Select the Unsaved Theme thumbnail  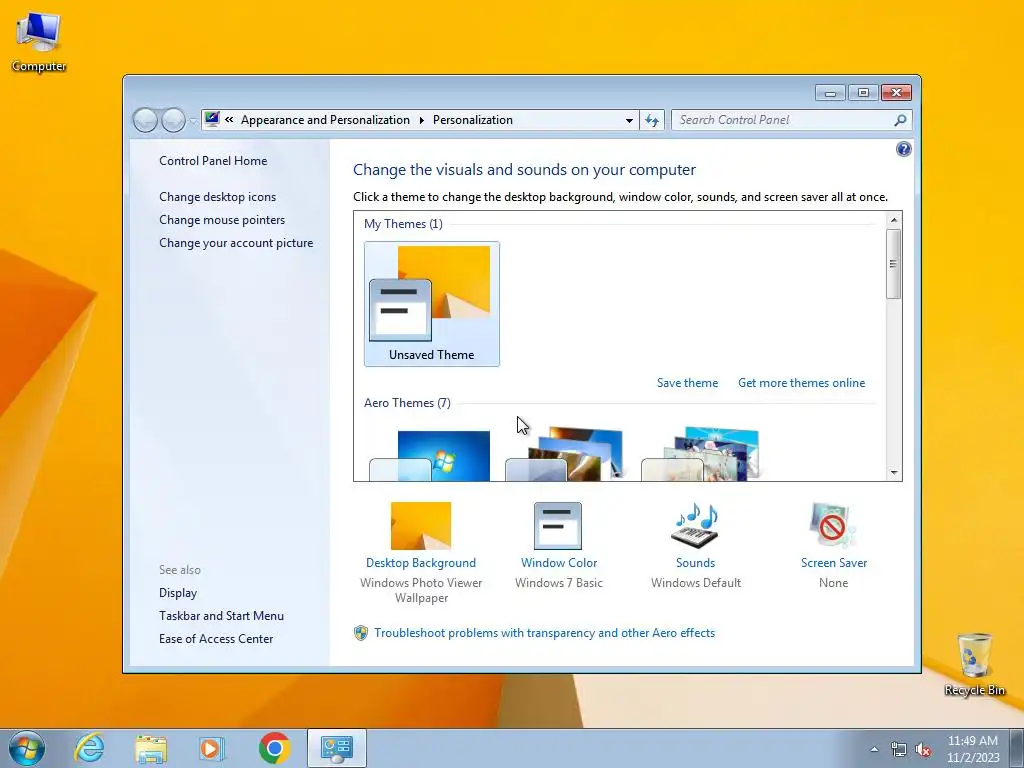point(432,304)
